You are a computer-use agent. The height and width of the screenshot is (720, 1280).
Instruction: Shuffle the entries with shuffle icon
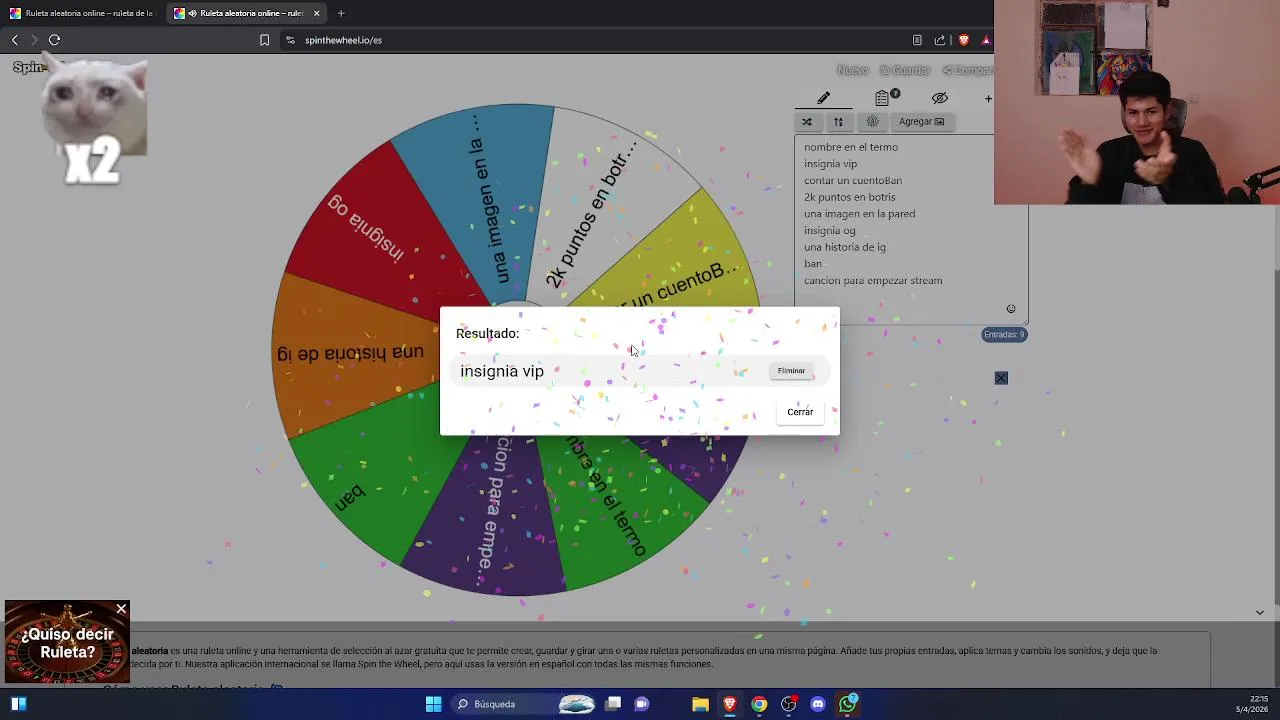pos(807,122)
